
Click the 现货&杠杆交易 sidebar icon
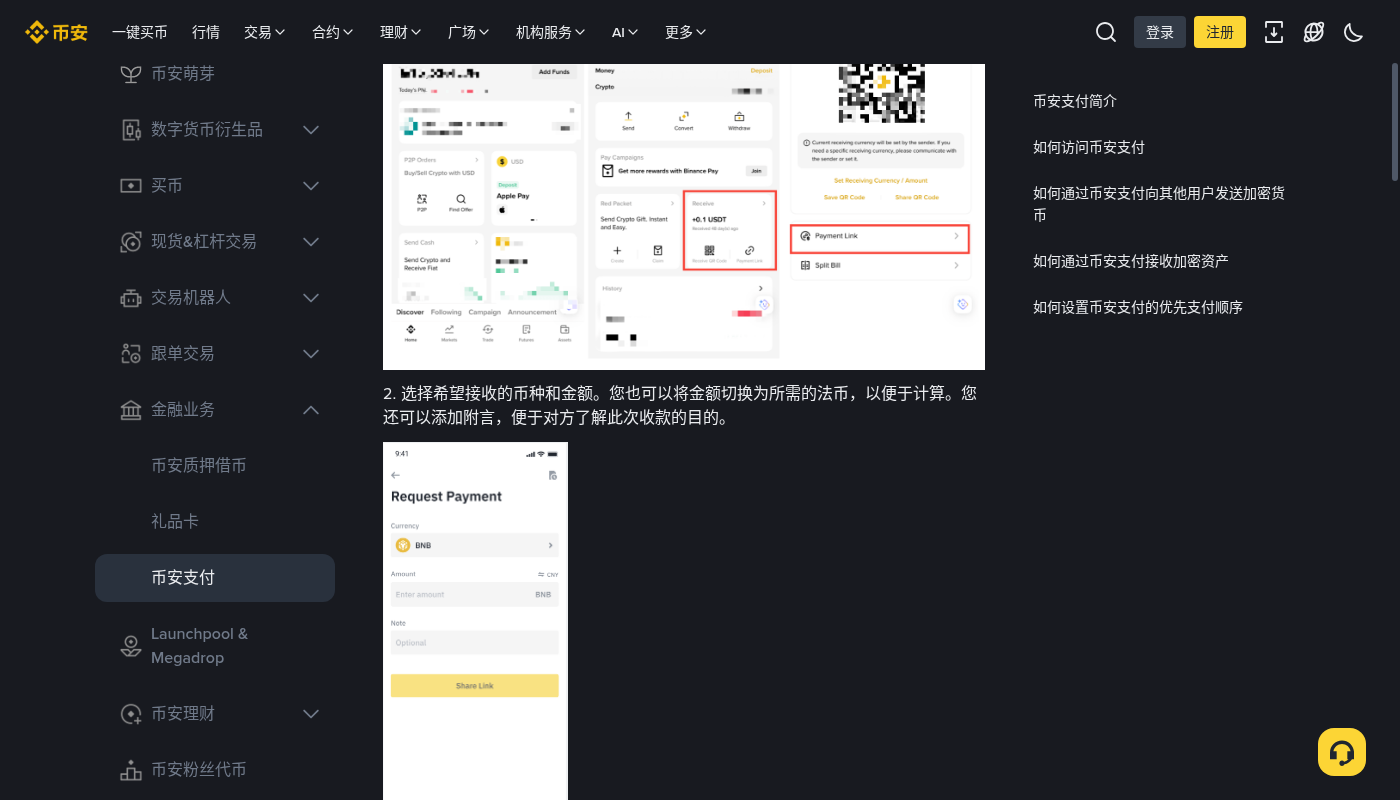[x=131, y=242]
